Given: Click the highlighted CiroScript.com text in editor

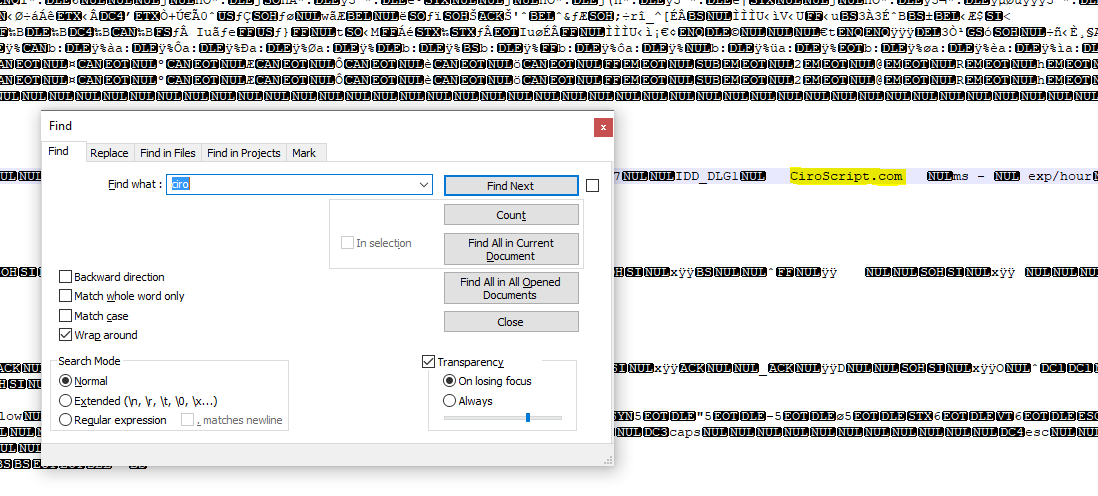Looking at the screenshot, I should [x=846, y=176].
